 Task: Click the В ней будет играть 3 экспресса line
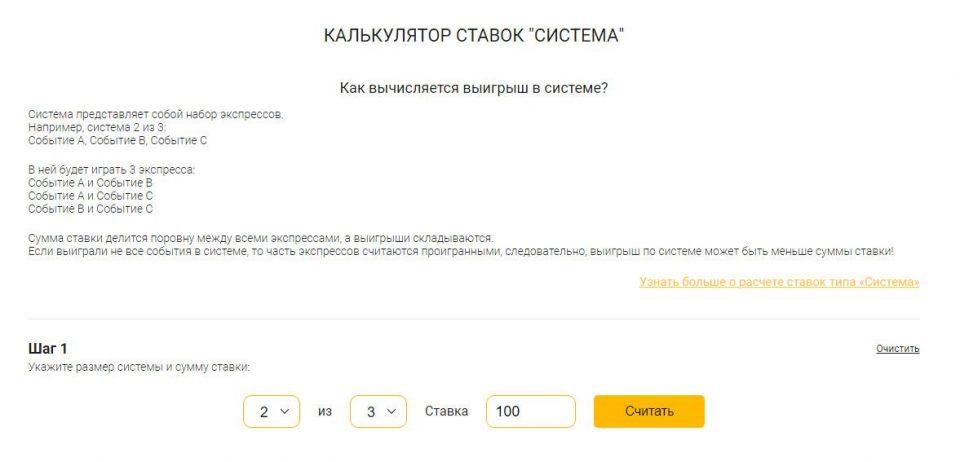coord(111,170)
